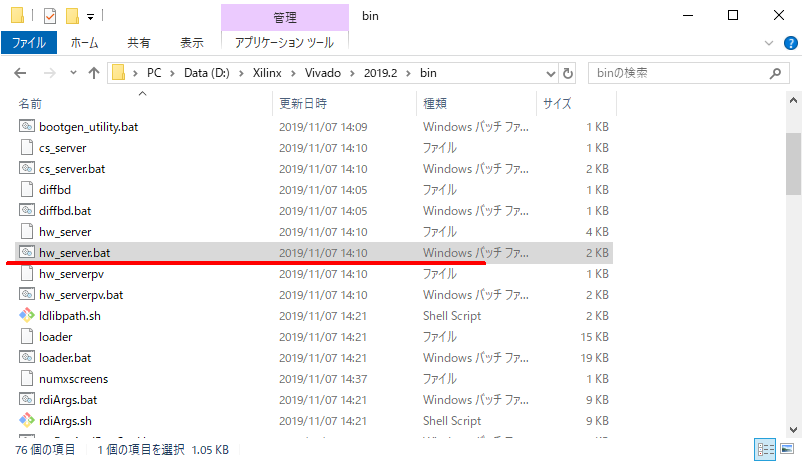
Task: Click the New Folder quick access icon
Action: coord(72,16)
